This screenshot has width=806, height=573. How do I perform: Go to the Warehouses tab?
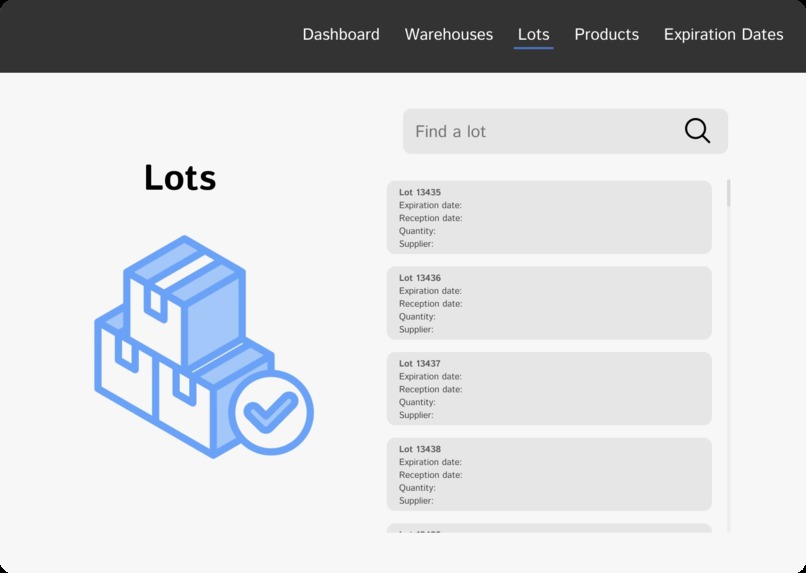449,34
